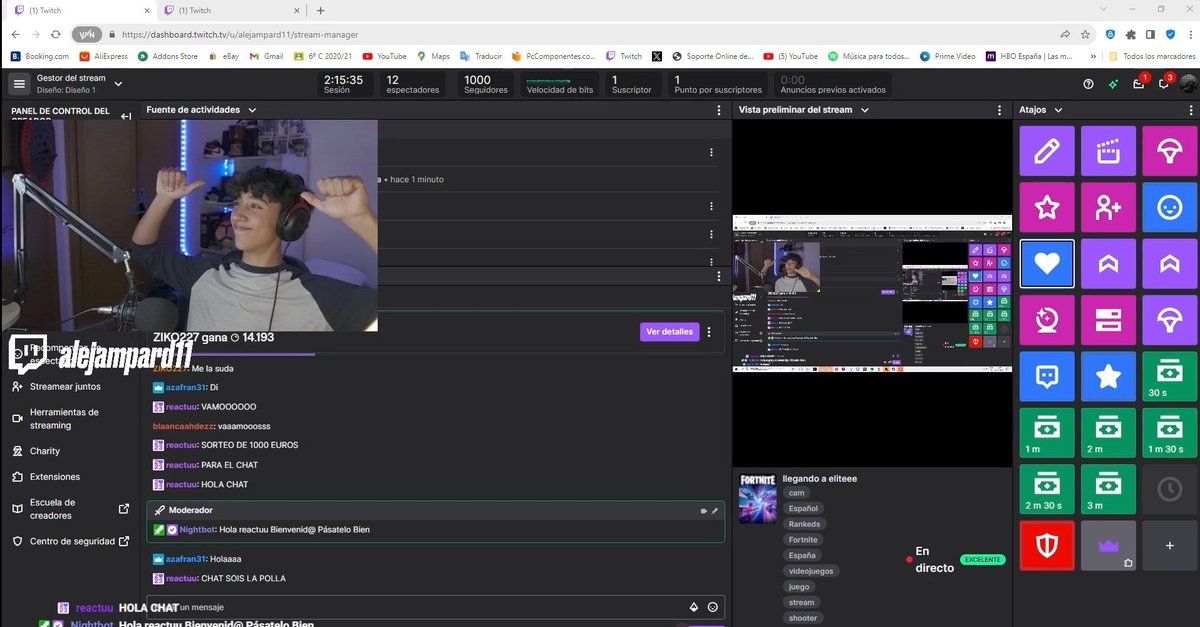Click the pink webcam rewind shortcut tile
1200x627 pixels.
tap(1047, 320)
